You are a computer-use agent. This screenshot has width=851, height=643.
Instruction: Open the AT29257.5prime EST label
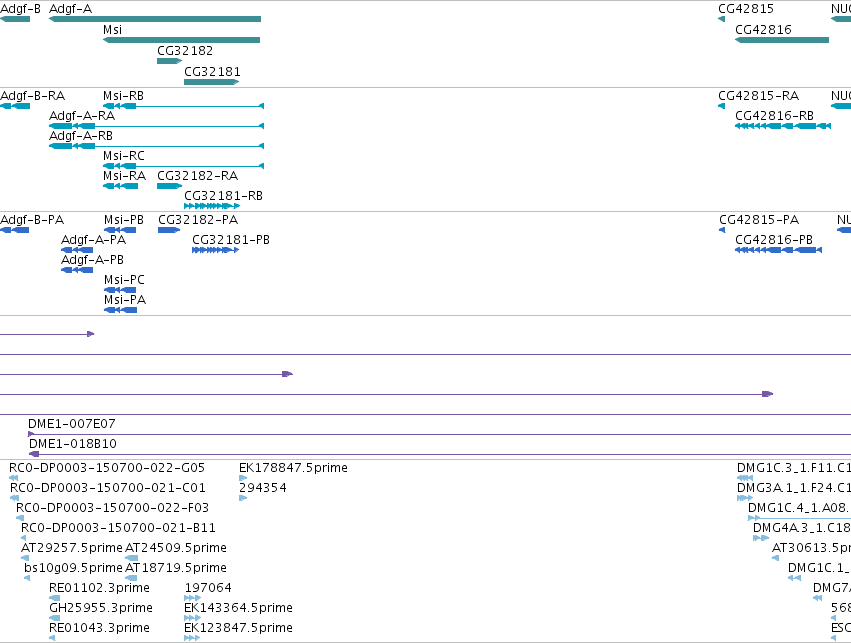(72, 548)
